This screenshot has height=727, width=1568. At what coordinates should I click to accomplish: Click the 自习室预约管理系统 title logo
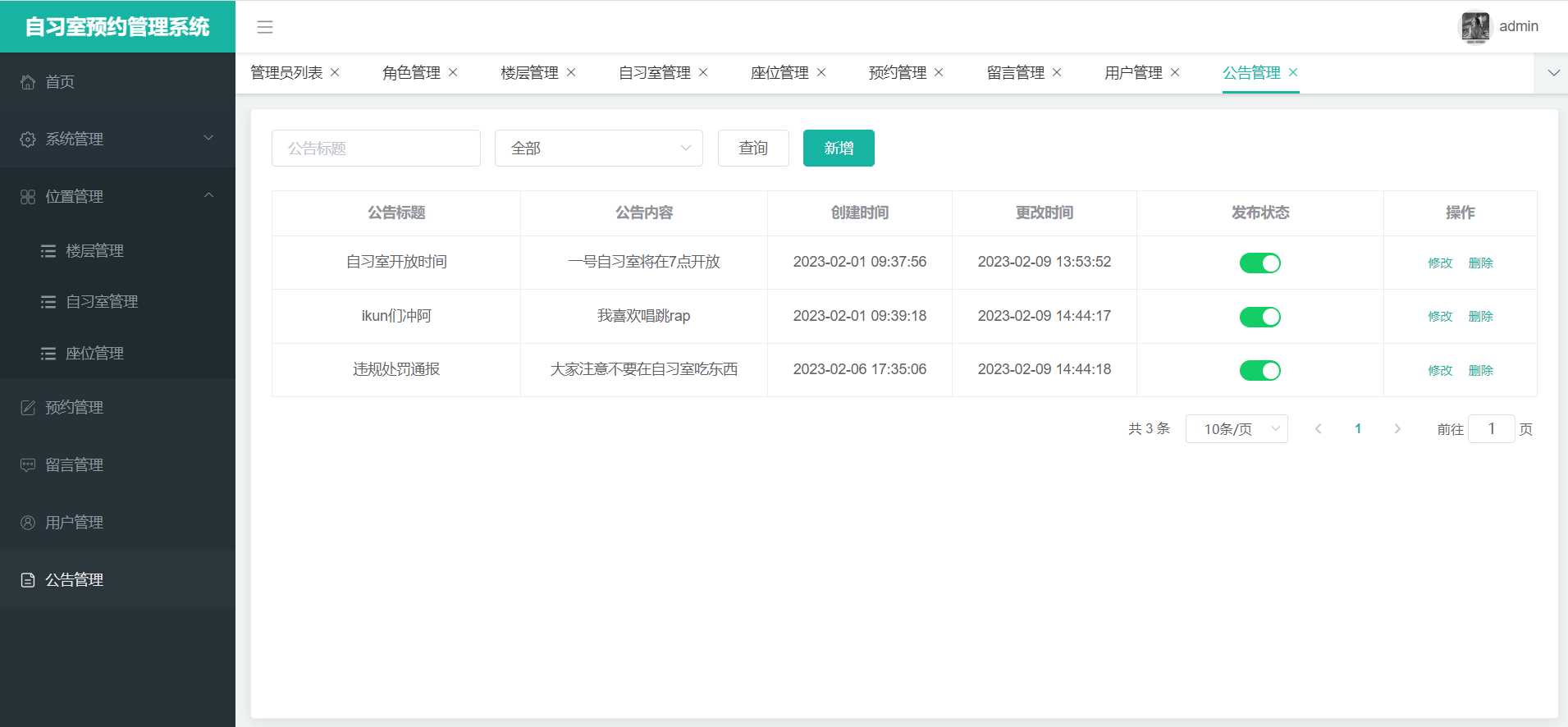click(117, 27)
